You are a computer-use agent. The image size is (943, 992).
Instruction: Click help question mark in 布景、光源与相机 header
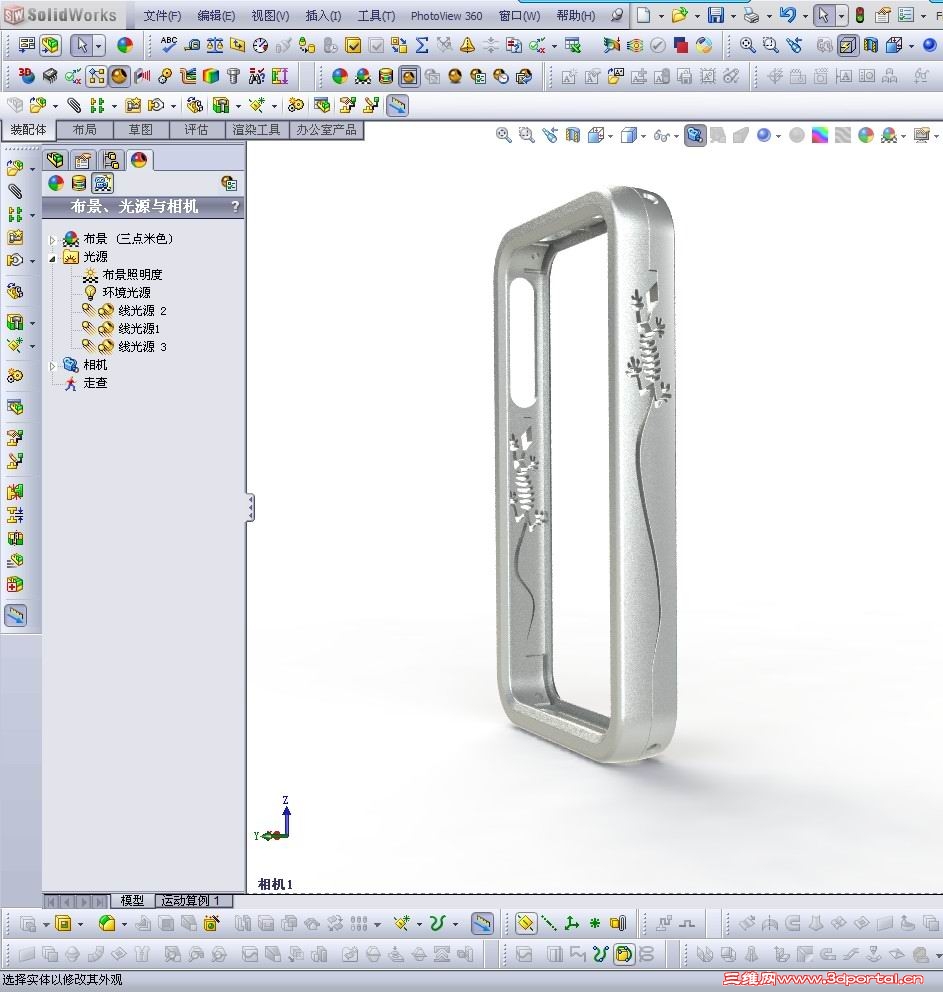(235, 206)
